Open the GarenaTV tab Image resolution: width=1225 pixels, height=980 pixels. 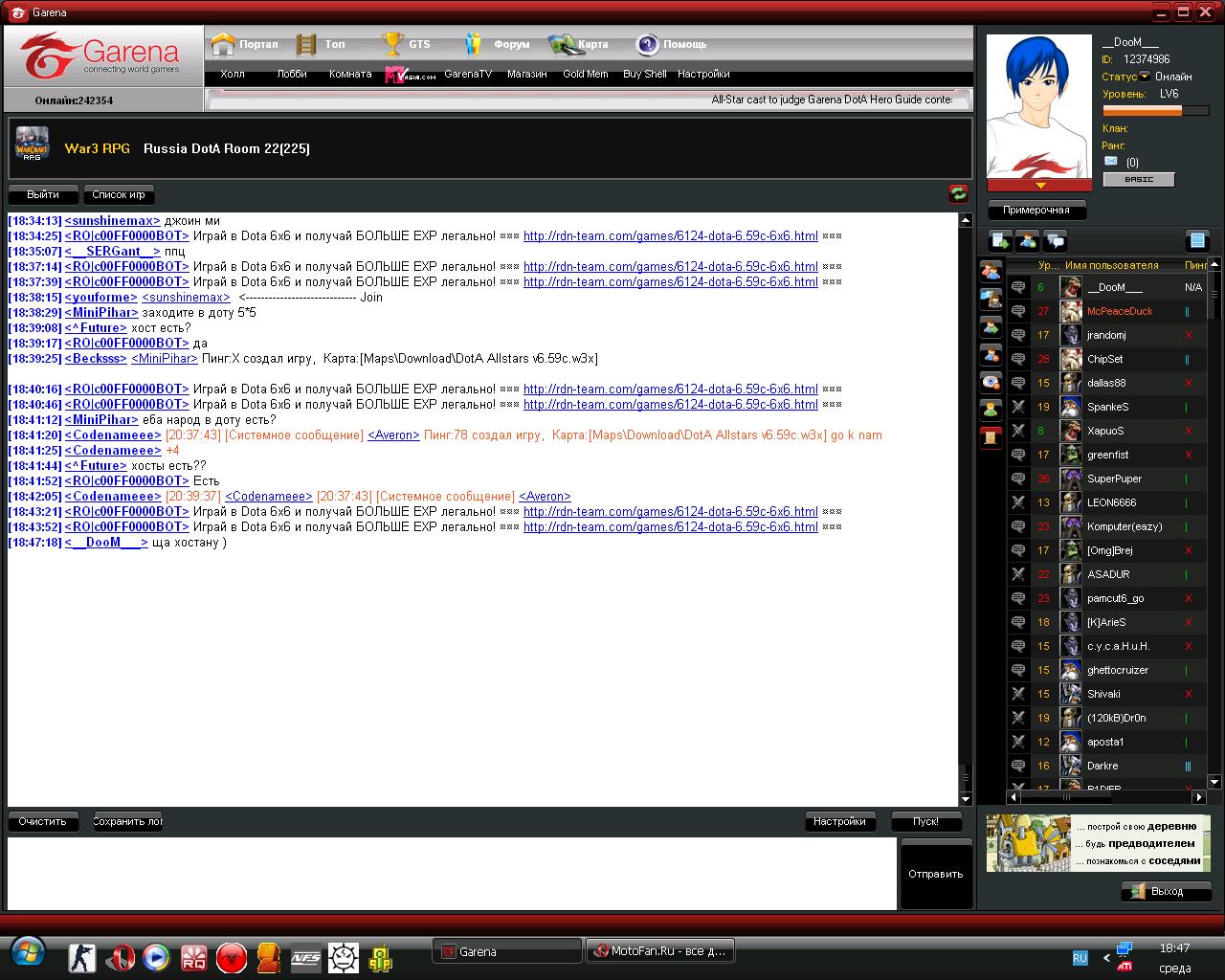tap(468, 74)
